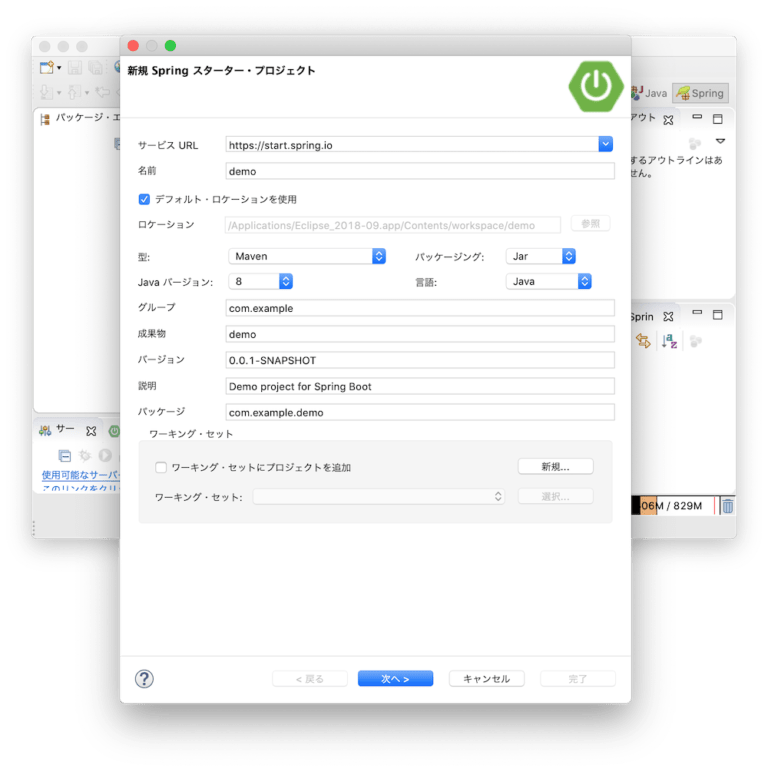The width and height of the screenshot is (768, 772).
Task: Open the Packaging dropdown showing Jar
Action: click(541, 256)
